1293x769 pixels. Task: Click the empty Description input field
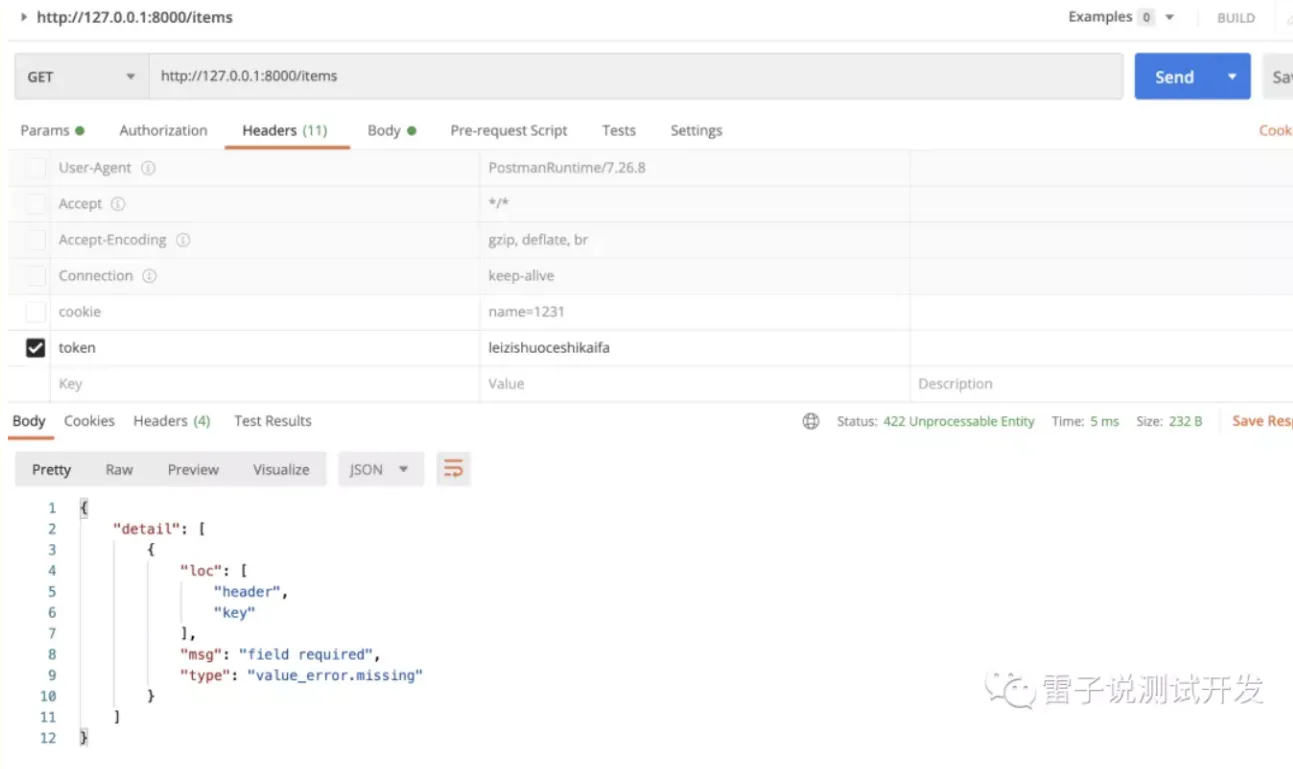(1101, 384)
